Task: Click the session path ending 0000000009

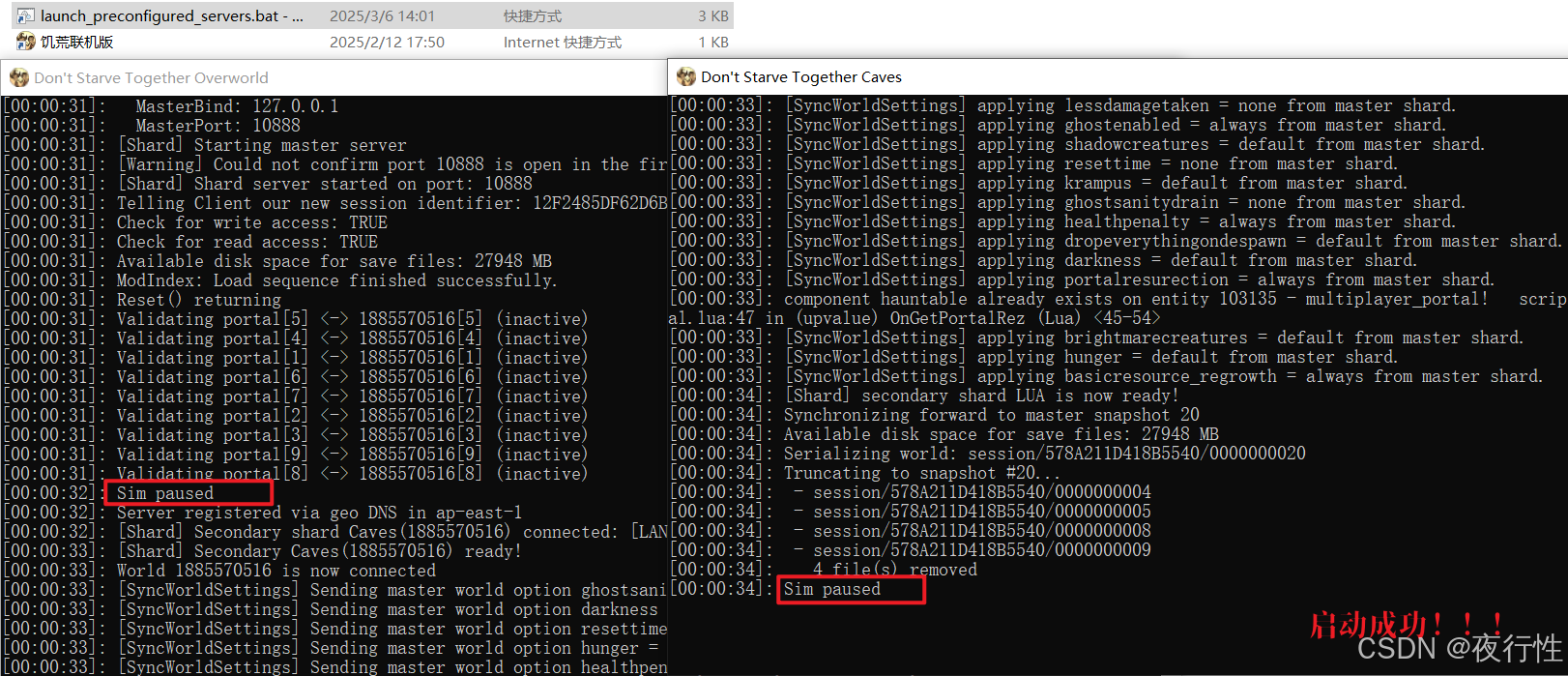Action: [982, 550]
